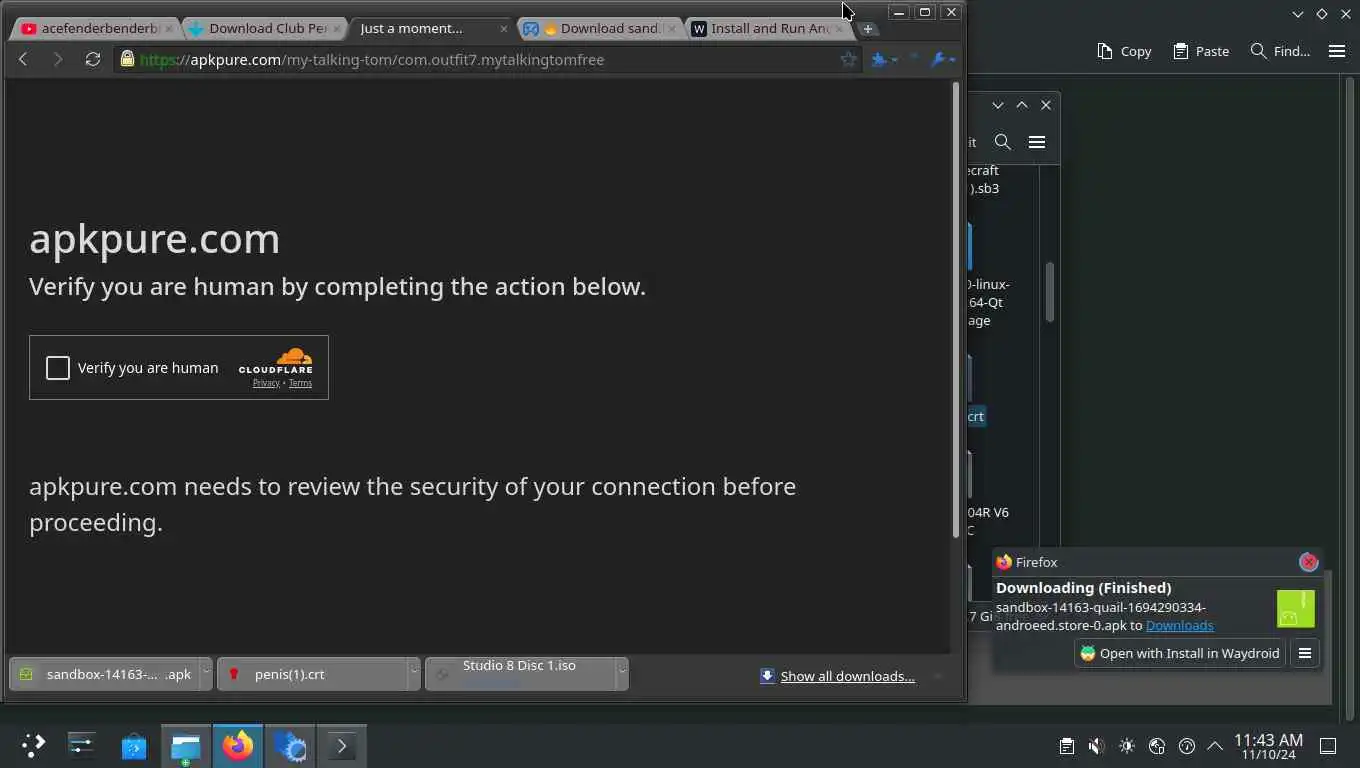Screen dimensions: 1360x768
Task: Switch to the Dolphin file manager in taskbar
Action: pyautogui.click(x=186, y=745)
